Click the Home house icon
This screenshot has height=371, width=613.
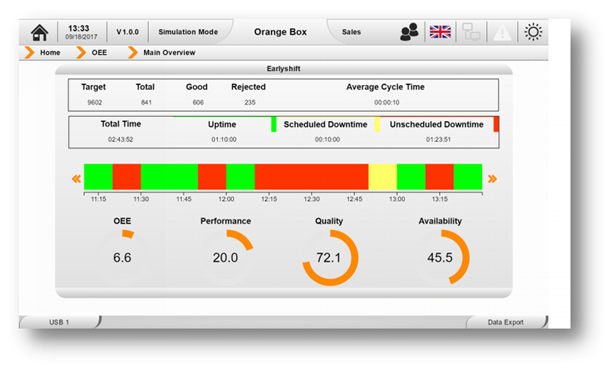(x=39, y=32)
